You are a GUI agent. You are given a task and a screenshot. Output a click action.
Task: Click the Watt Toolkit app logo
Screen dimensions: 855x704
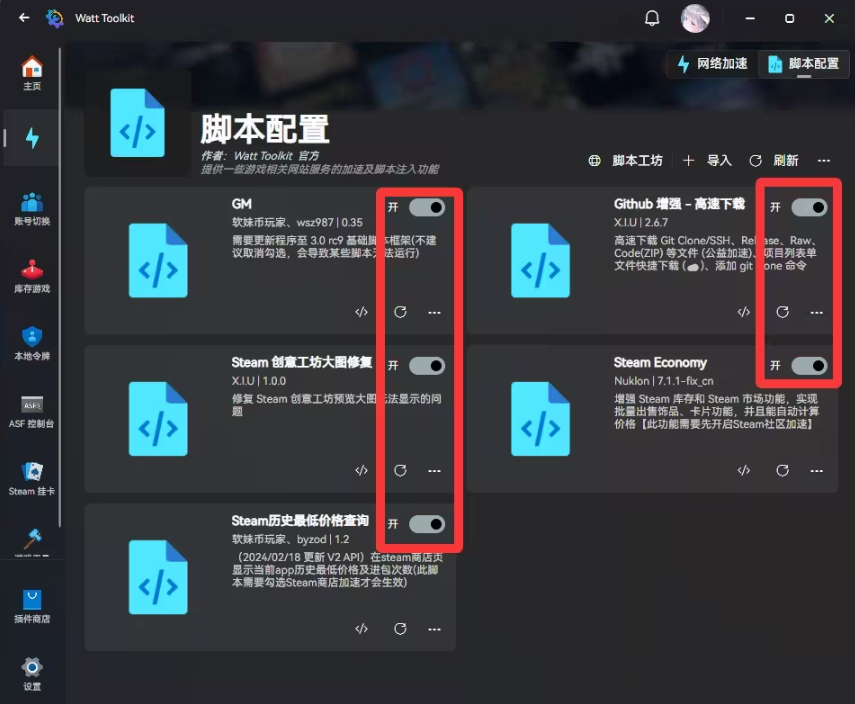tap(55, 18)
